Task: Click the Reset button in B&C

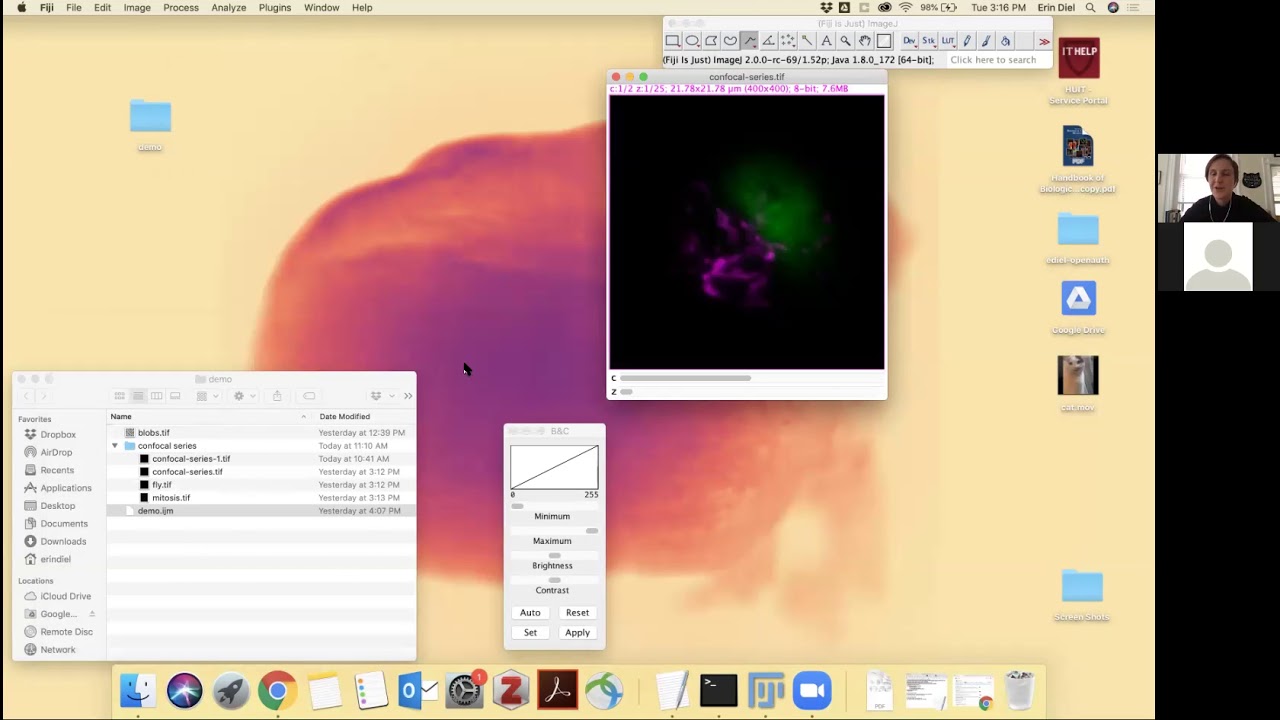Action: click(577, 613)
